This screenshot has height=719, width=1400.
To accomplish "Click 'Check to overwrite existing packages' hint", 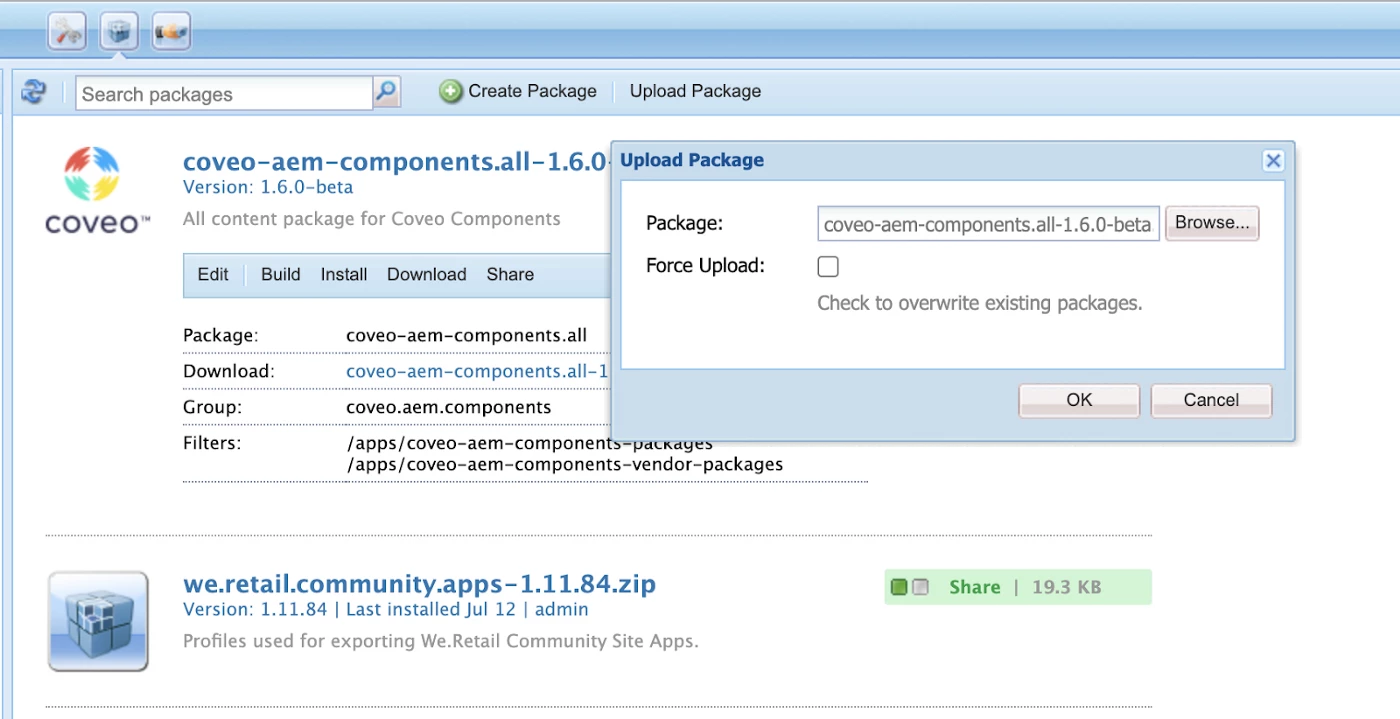I will 980,303.
